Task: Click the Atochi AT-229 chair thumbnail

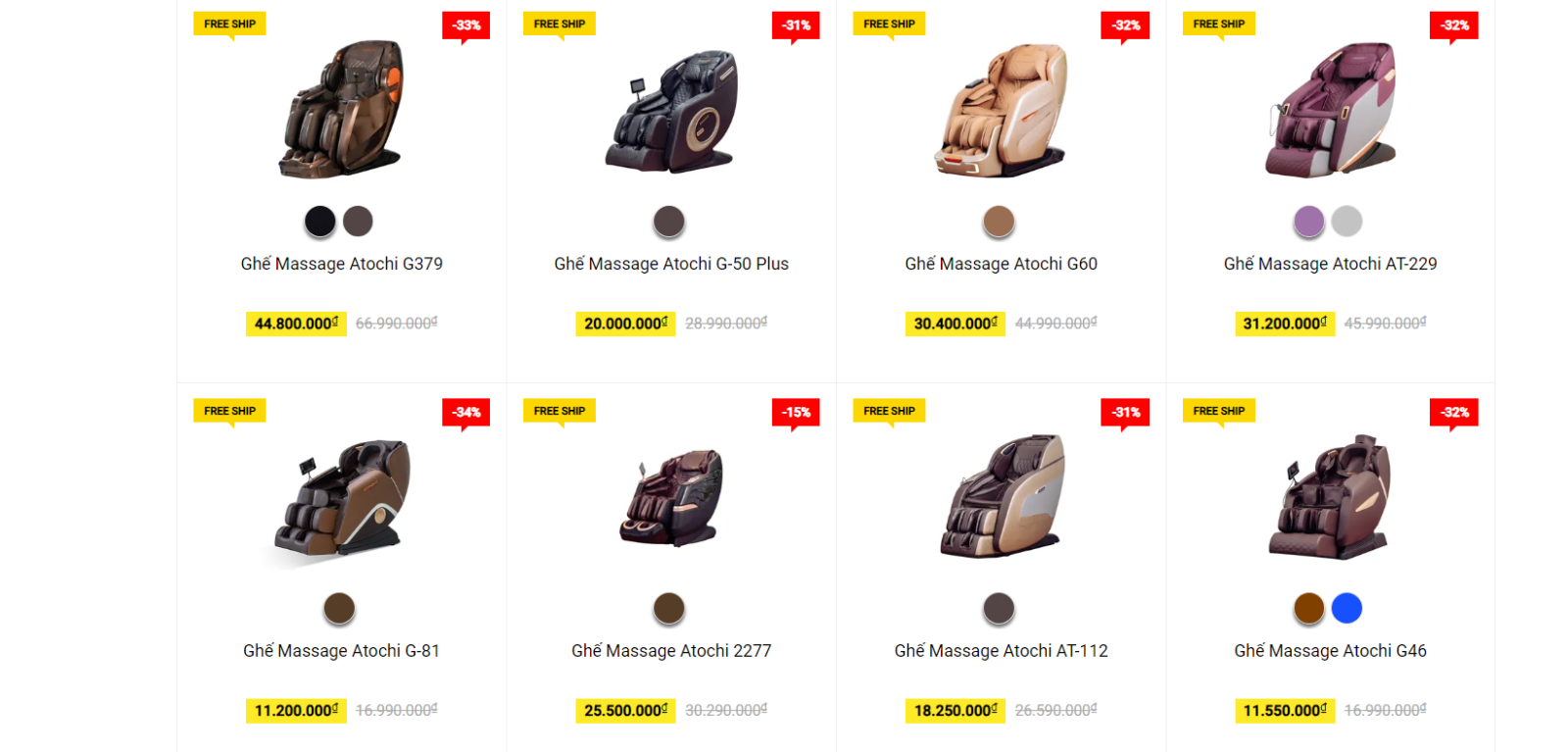Action: coord(1330,109)
